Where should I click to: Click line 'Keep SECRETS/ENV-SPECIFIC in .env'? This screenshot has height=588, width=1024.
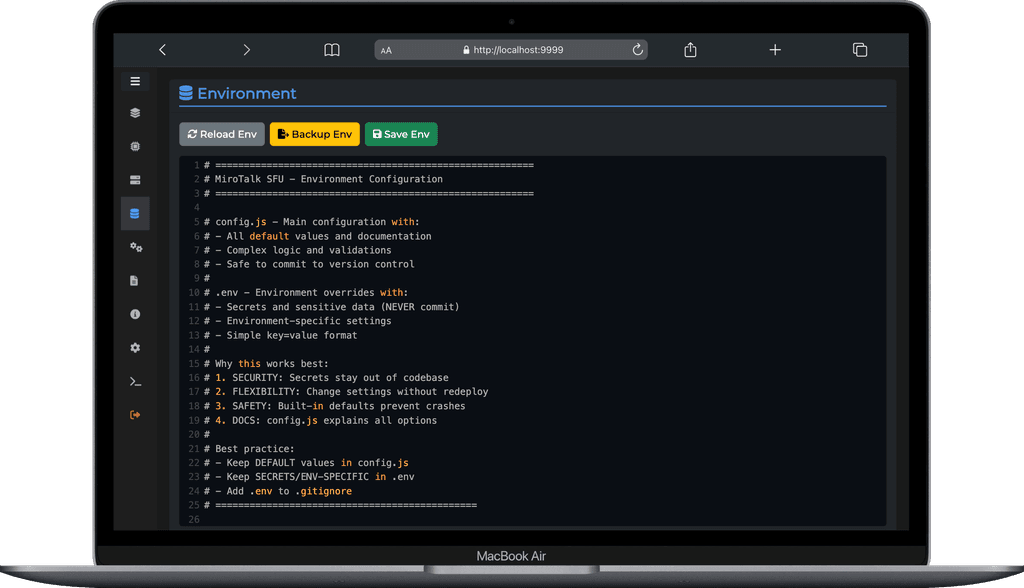tap(320, 477)
